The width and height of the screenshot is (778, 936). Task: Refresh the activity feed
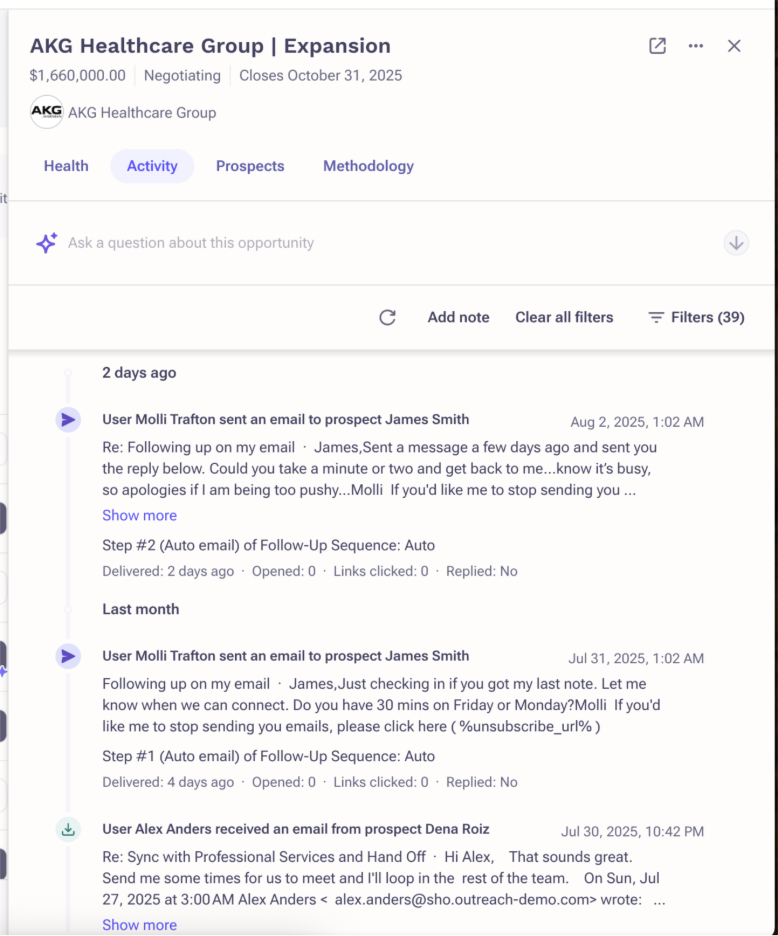coord(388,318)
